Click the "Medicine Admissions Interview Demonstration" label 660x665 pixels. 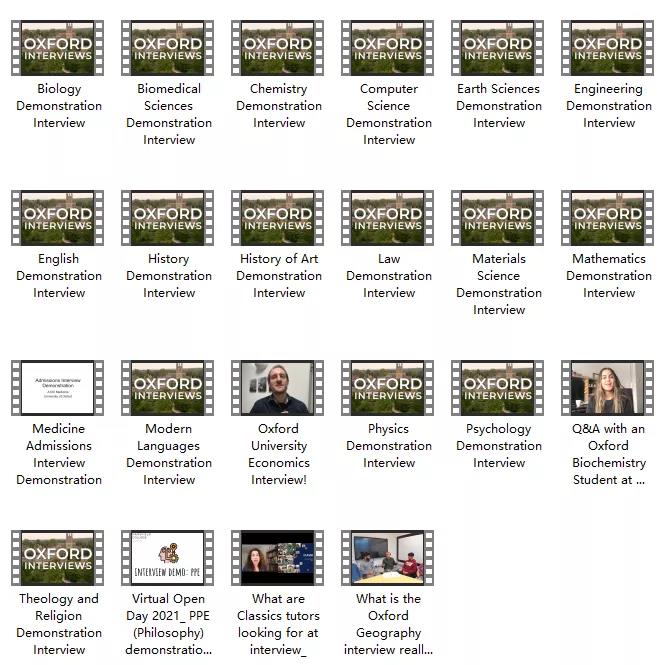tap(59, 454)
